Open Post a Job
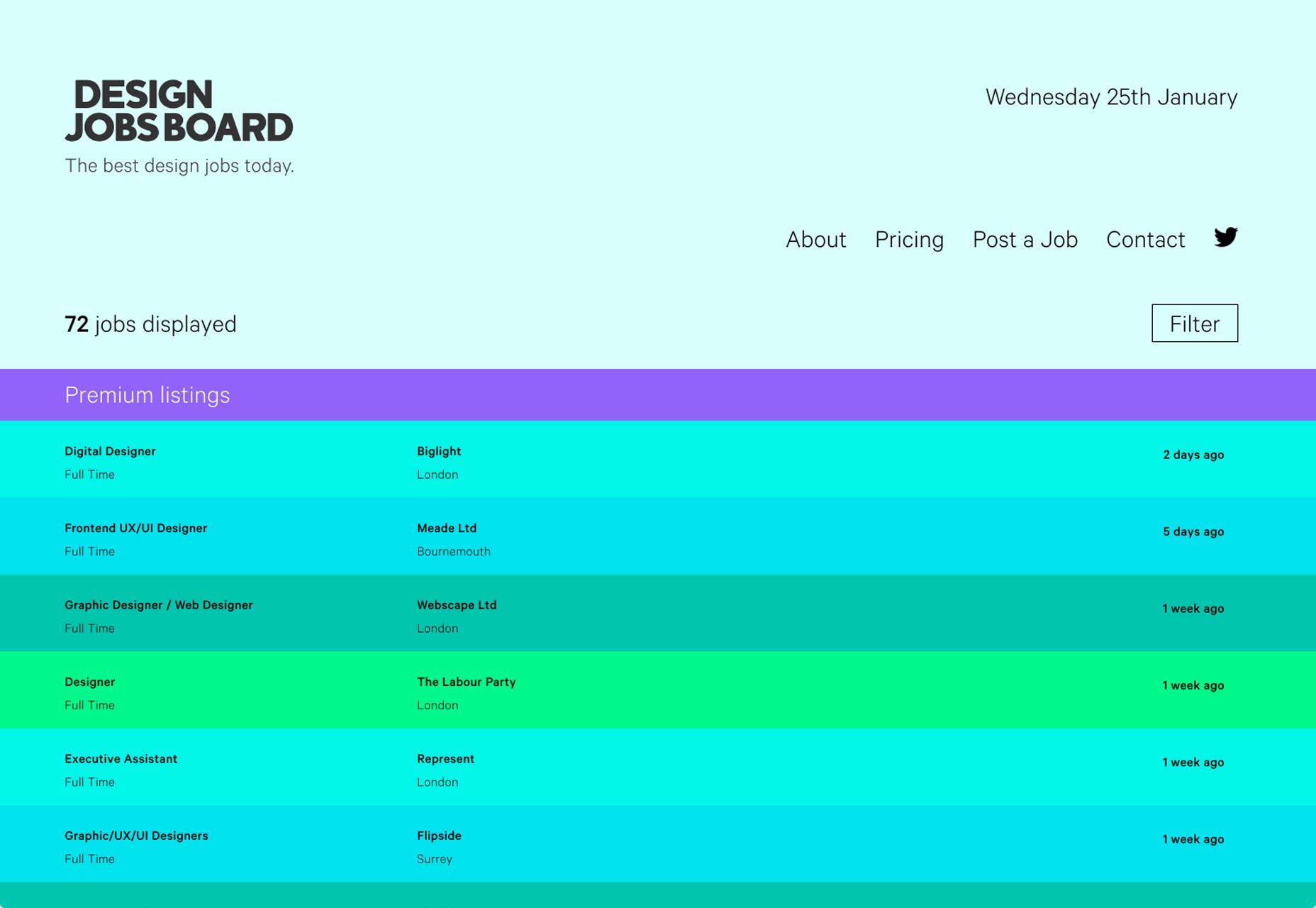Screen dimensions: 1316x908 [1025, 240]
